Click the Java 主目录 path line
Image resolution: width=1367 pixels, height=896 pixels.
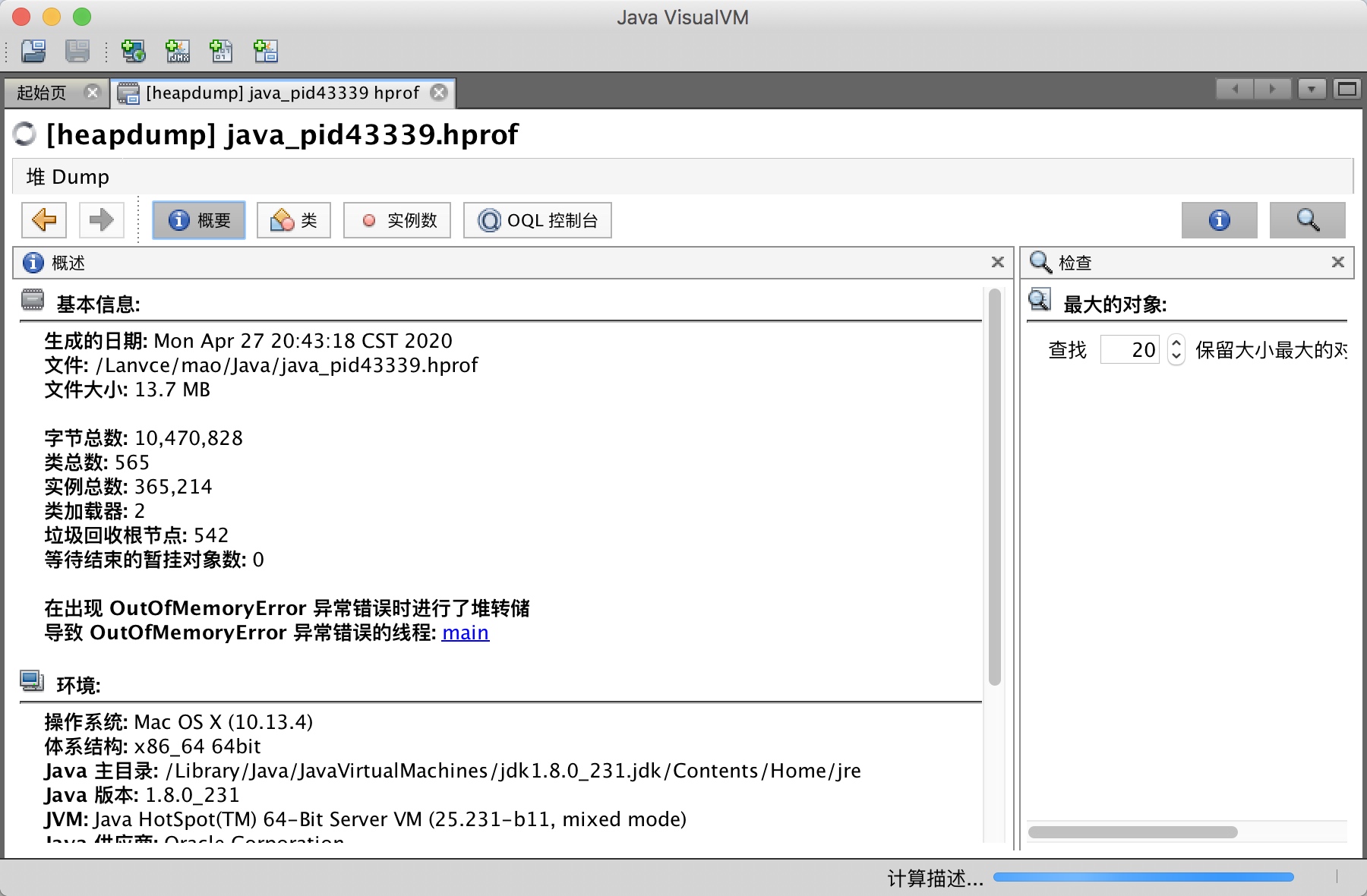click(x=453, y=771)
